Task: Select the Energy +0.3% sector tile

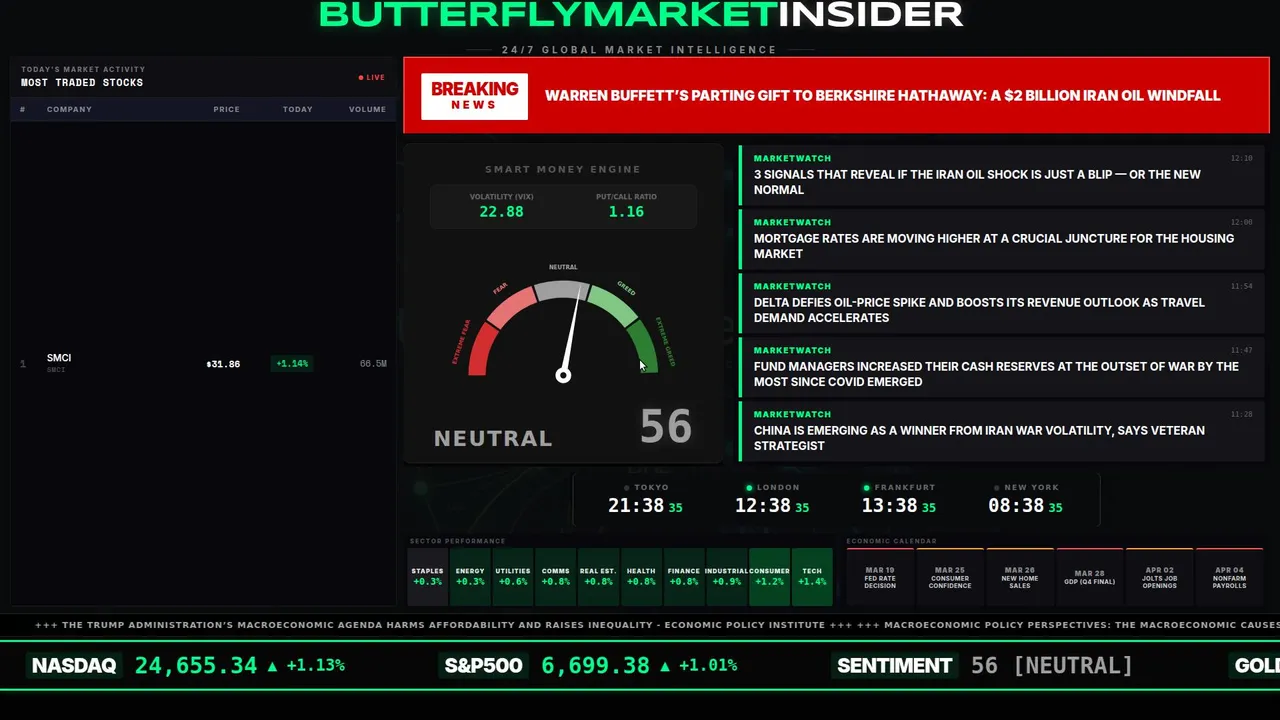Action: click(x=470, y=577)
